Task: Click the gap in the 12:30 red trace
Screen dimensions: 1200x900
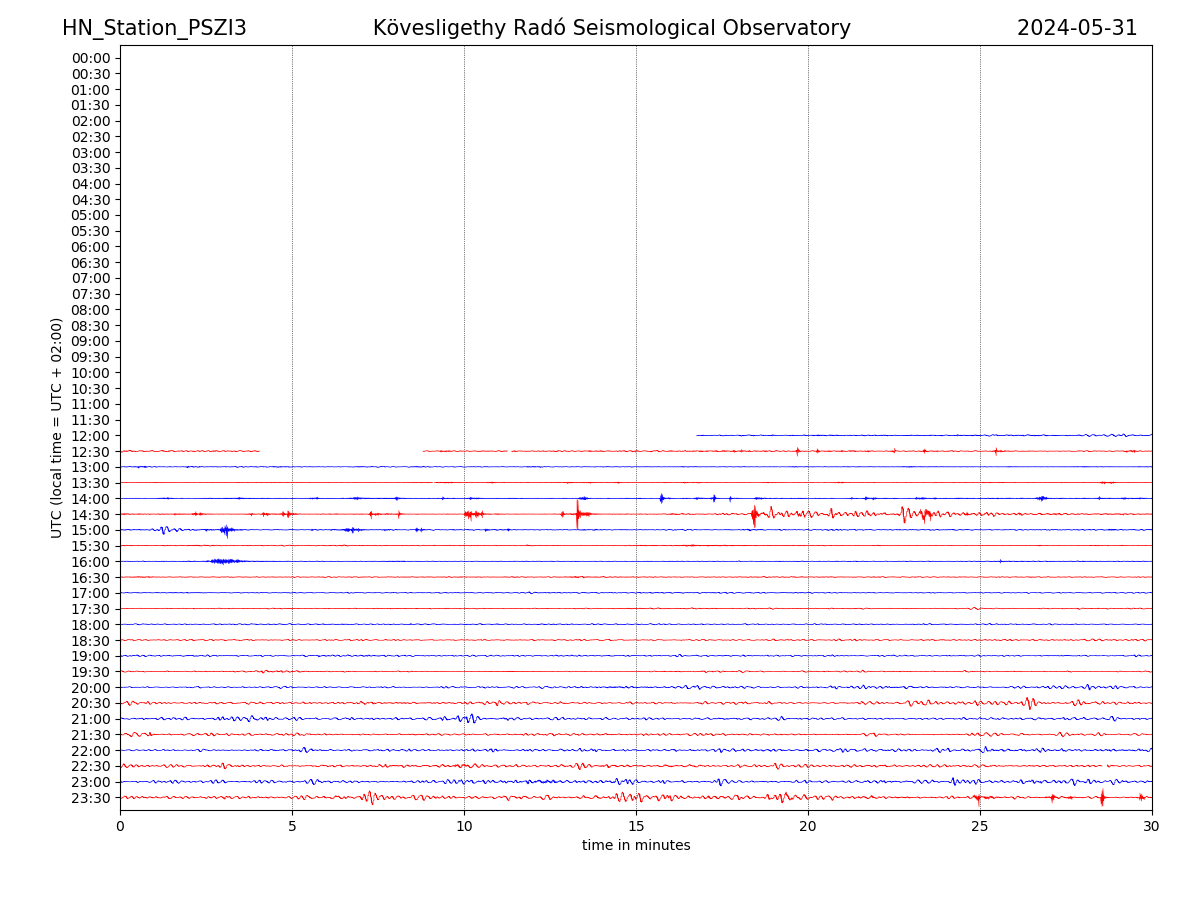Action: [340, 451]
